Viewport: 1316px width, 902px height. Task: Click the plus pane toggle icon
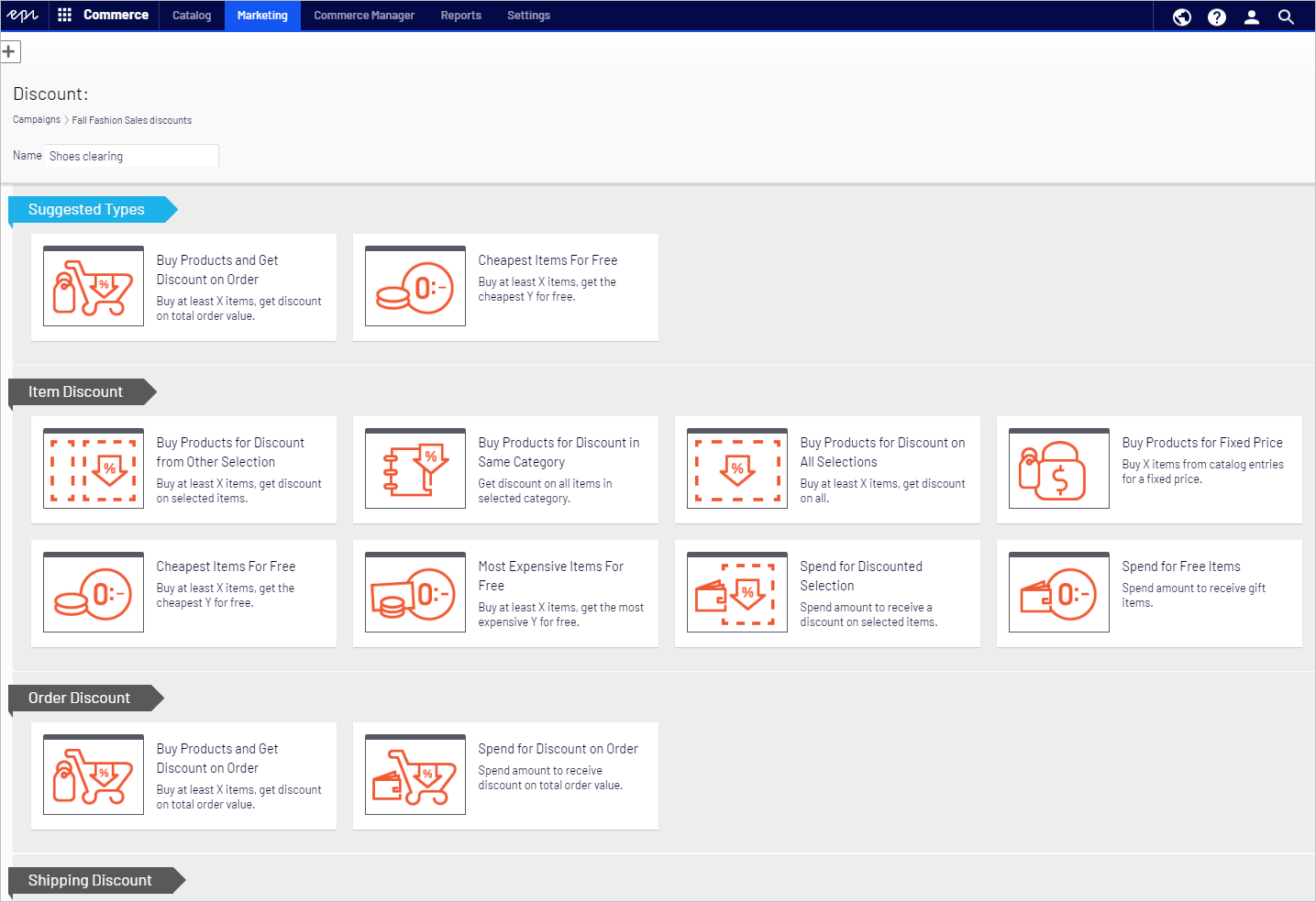click(9, 51)
